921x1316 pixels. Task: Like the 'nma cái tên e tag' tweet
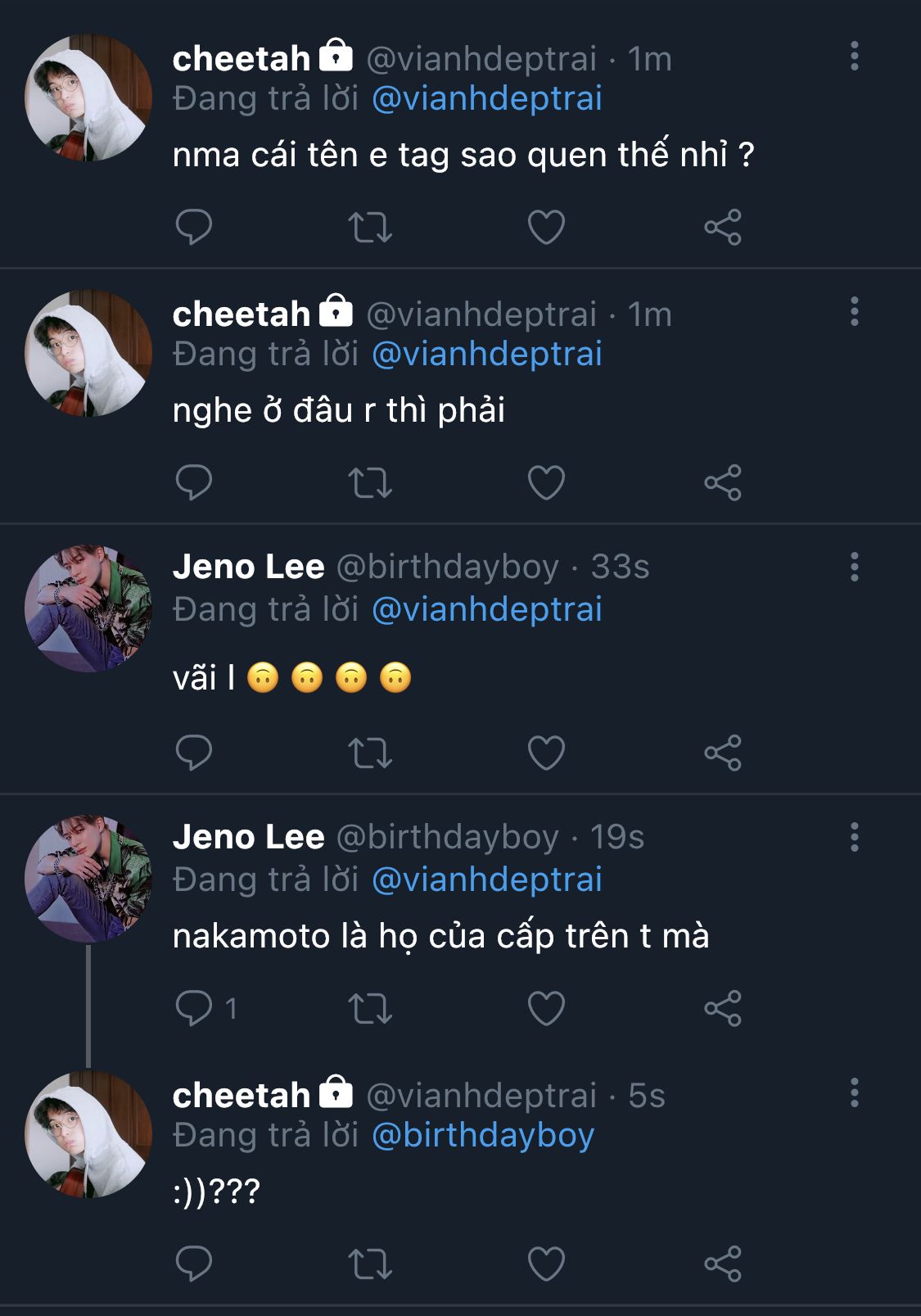click(x=546, y=227)
